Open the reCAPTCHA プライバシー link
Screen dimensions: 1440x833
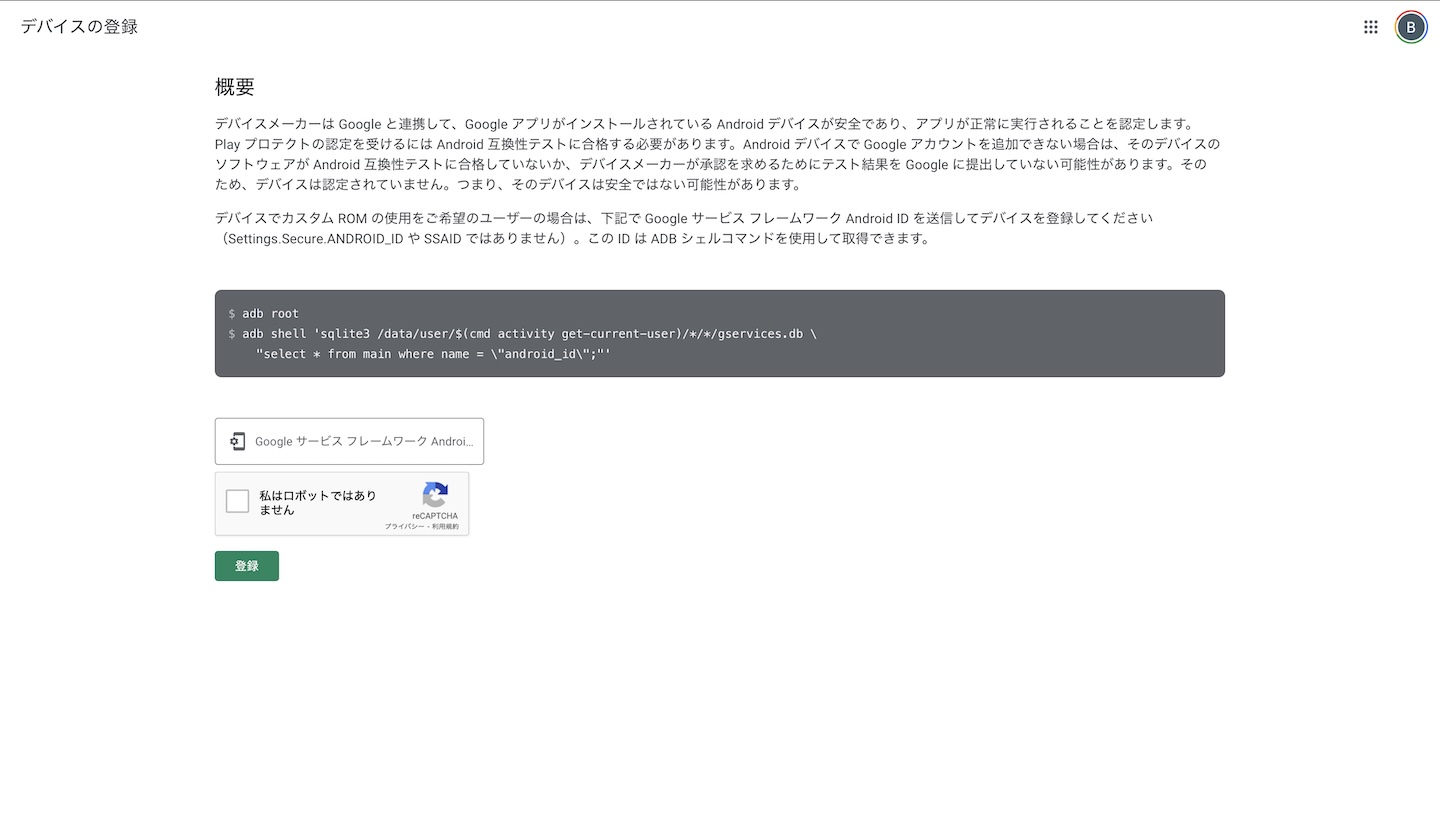coord(406,526)
